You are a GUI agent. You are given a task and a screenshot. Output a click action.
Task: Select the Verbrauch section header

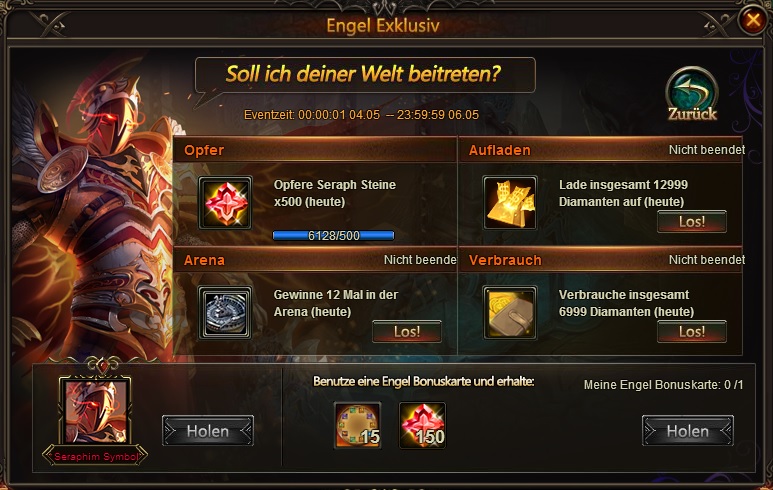coord(601,260)
